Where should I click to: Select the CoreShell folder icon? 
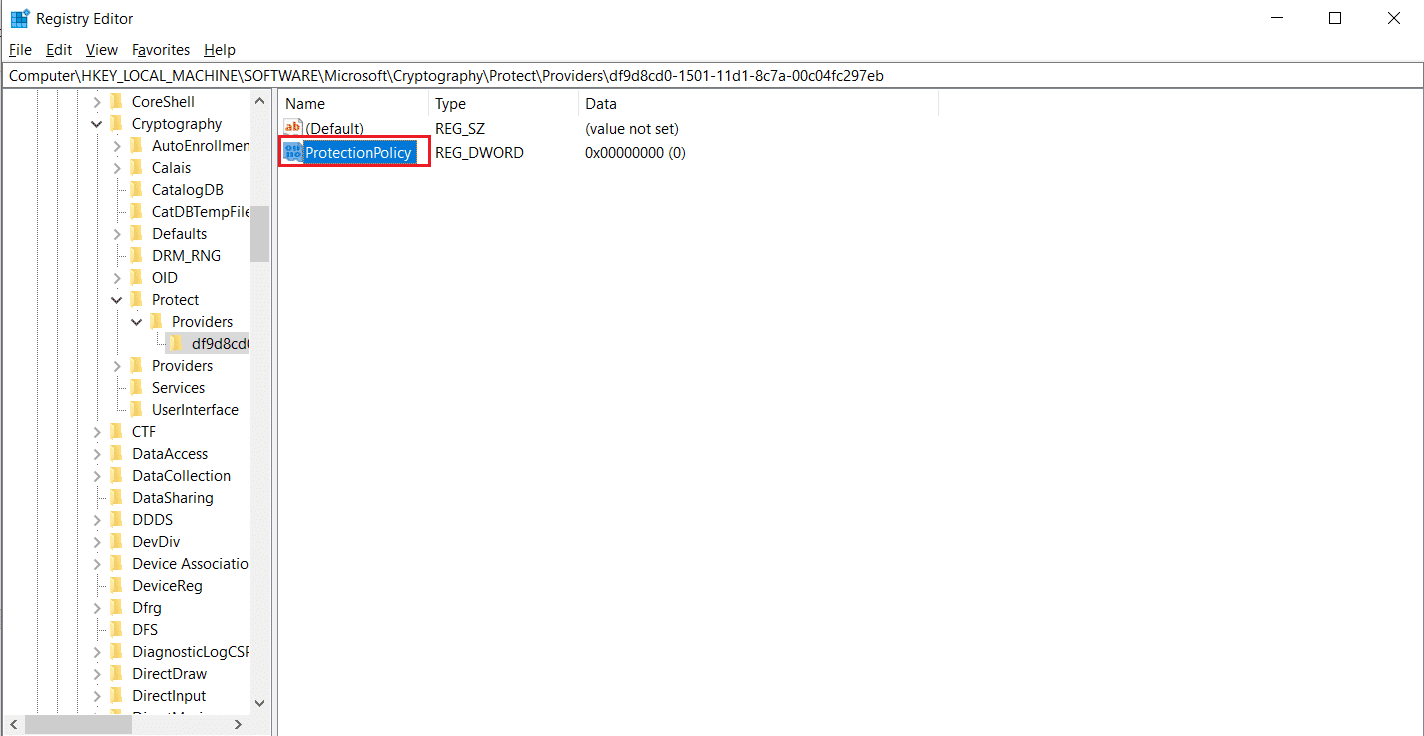click(116, 102)
